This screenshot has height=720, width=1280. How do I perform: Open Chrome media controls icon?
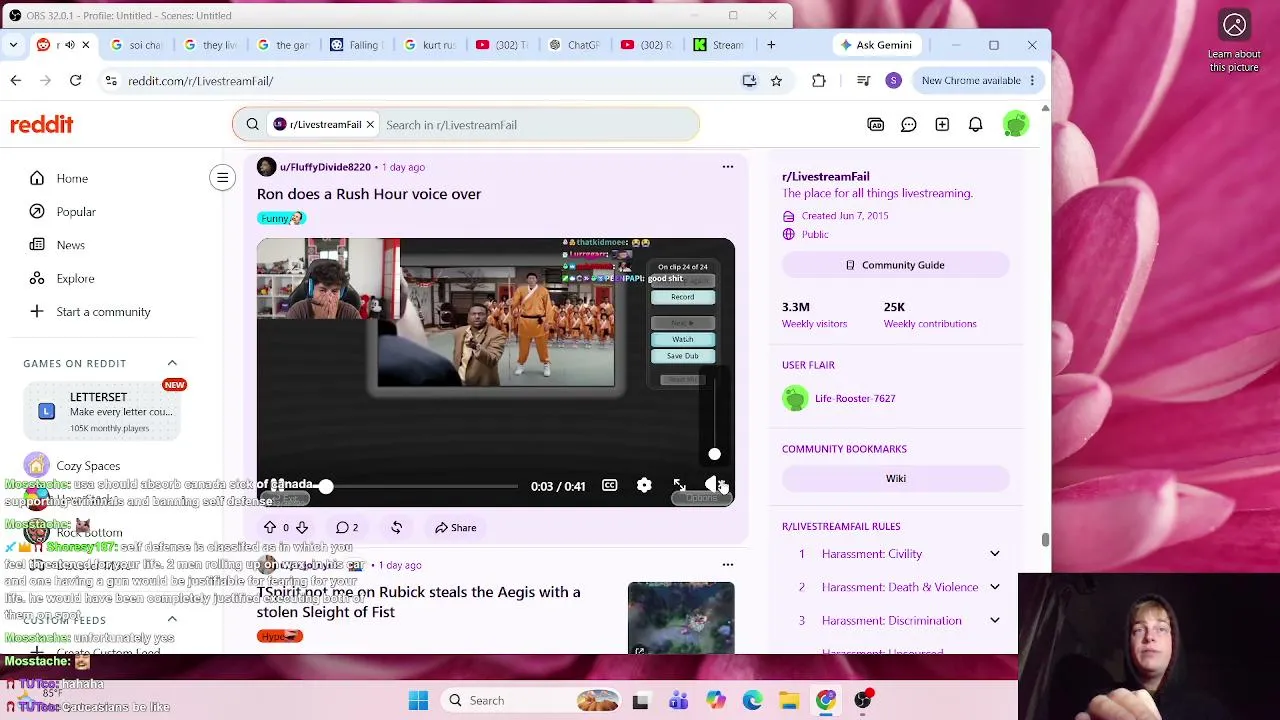pos(863,81)
